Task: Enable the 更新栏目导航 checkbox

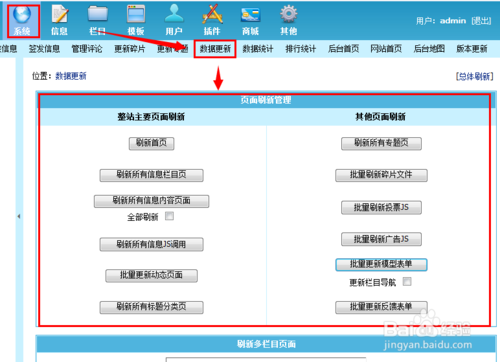Action: click(x=407, y=281)
